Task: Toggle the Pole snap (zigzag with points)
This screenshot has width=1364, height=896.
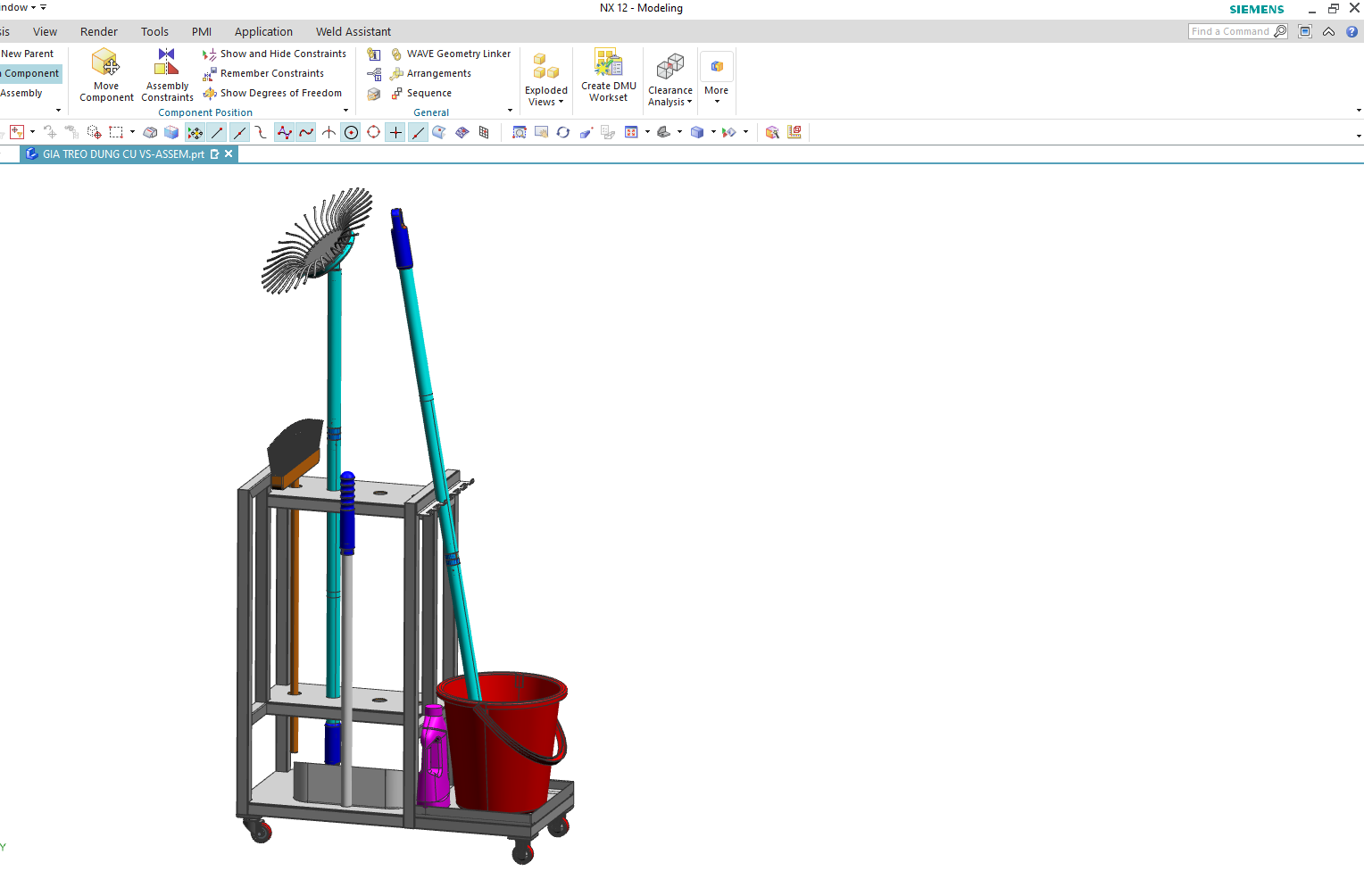Action: point(284,132)
